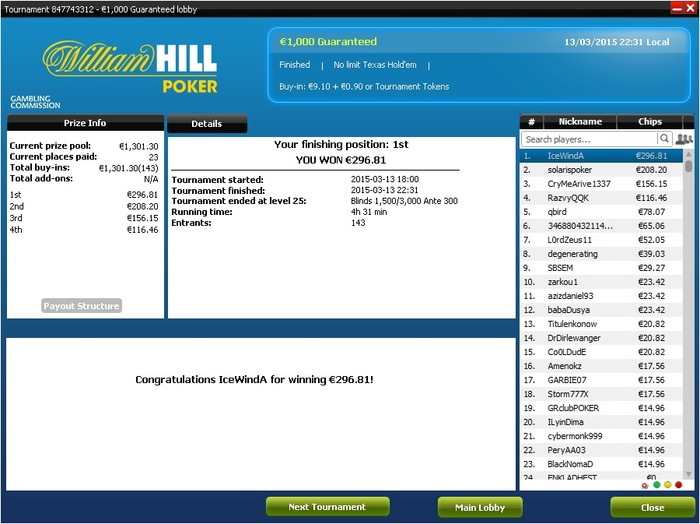Screen dimensions: 700x524
Task: Select player row qbird
Action: (x=601, y=212)
